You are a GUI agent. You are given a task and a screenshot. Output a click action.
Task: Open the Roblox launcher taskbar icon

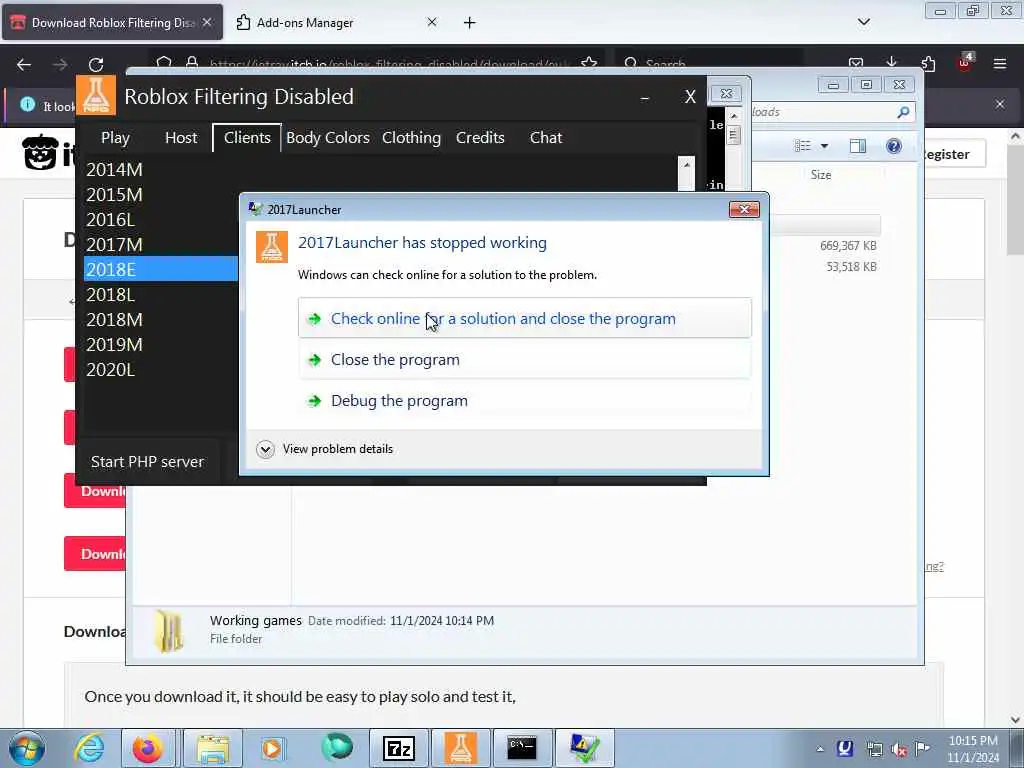pyautogui.click(x=460, y=748)
